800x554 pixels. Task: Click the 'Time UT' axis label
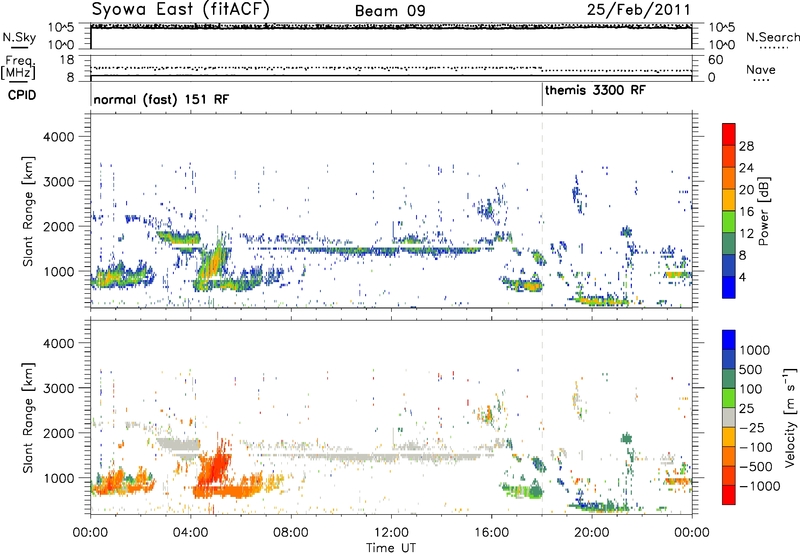pyautogui.click(x=391, y=546)
